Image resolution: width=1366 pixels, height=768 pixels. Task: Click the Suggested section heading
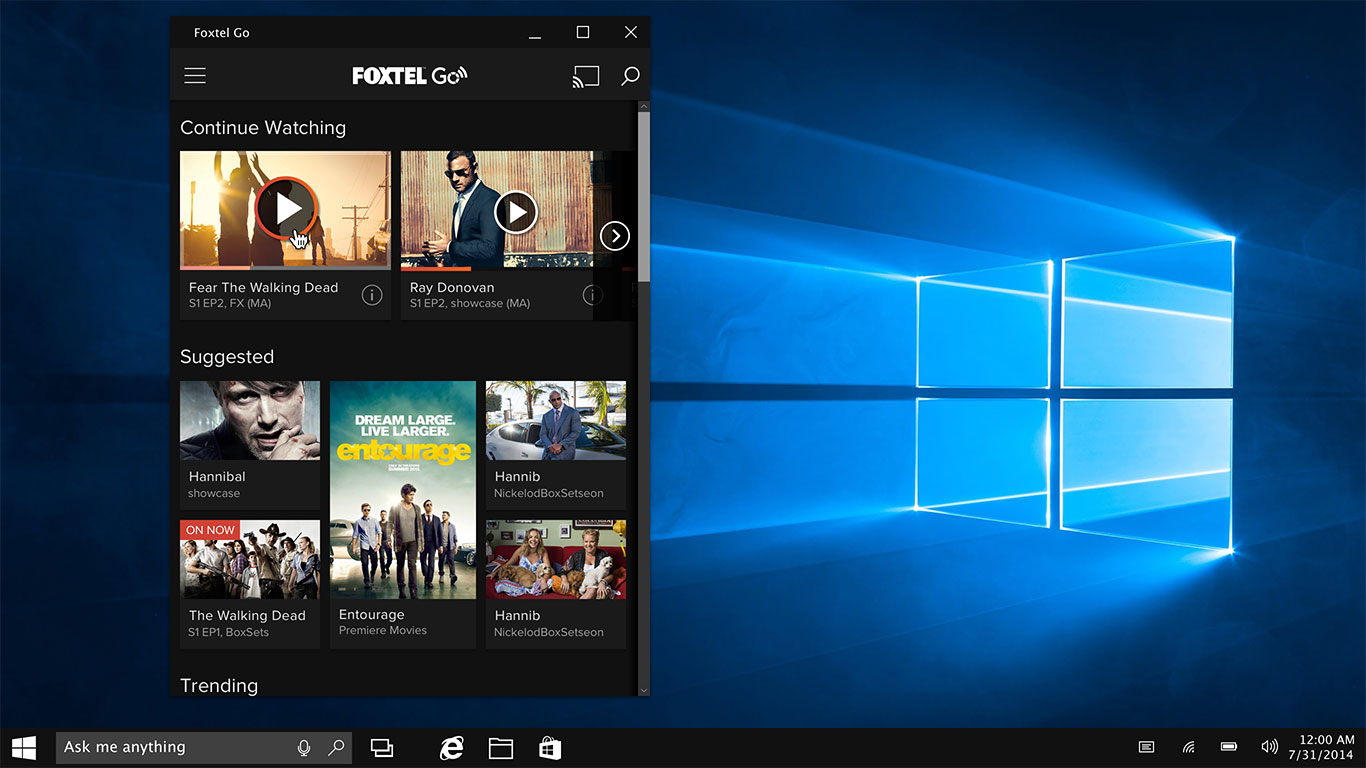coord(227,357)
